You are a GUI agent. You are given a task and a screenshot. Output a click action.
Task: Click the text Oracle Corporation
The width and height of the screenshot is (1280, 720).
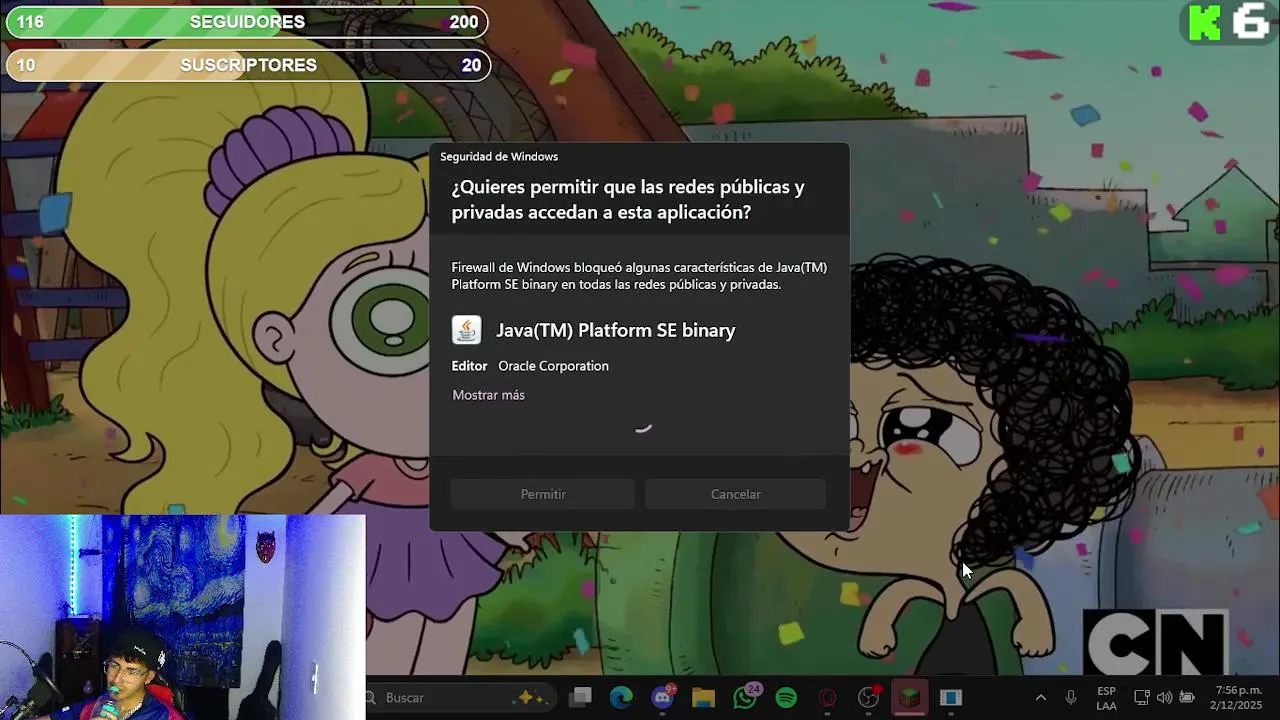[553, 366]
